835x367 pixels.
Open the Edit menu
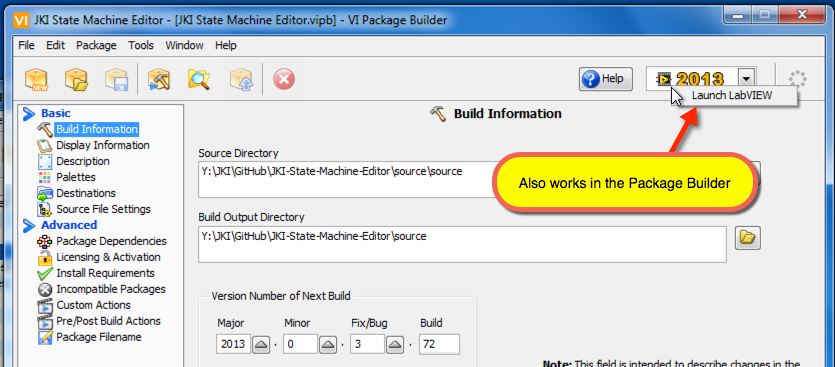[x=55, y=45]
